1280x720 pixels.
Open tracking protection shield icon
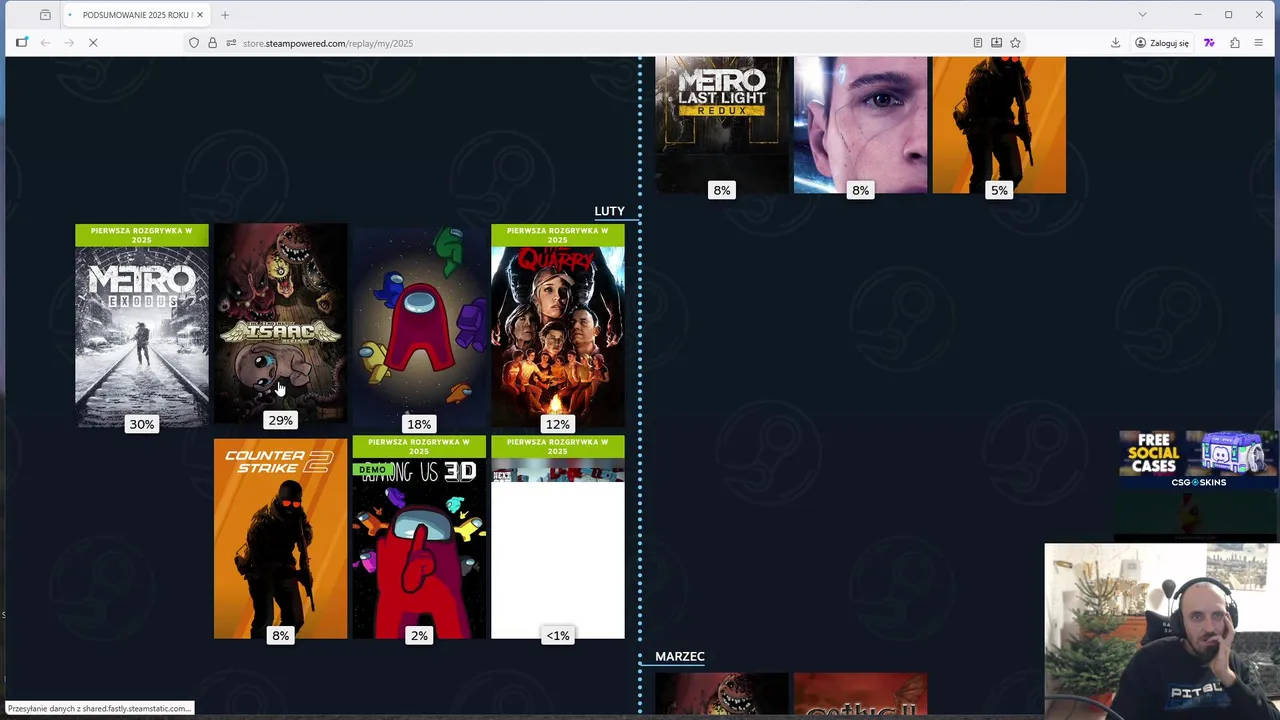click(194, 43)
